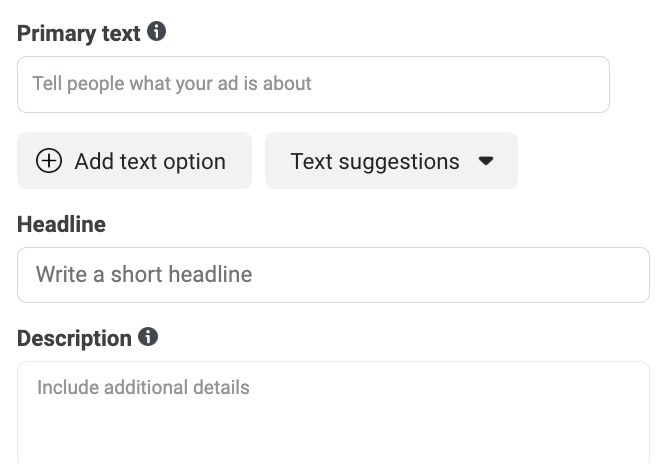The height and width of the screenshot is (464, 670).
Task: Click the Description label
Action: tap(74, 338)
